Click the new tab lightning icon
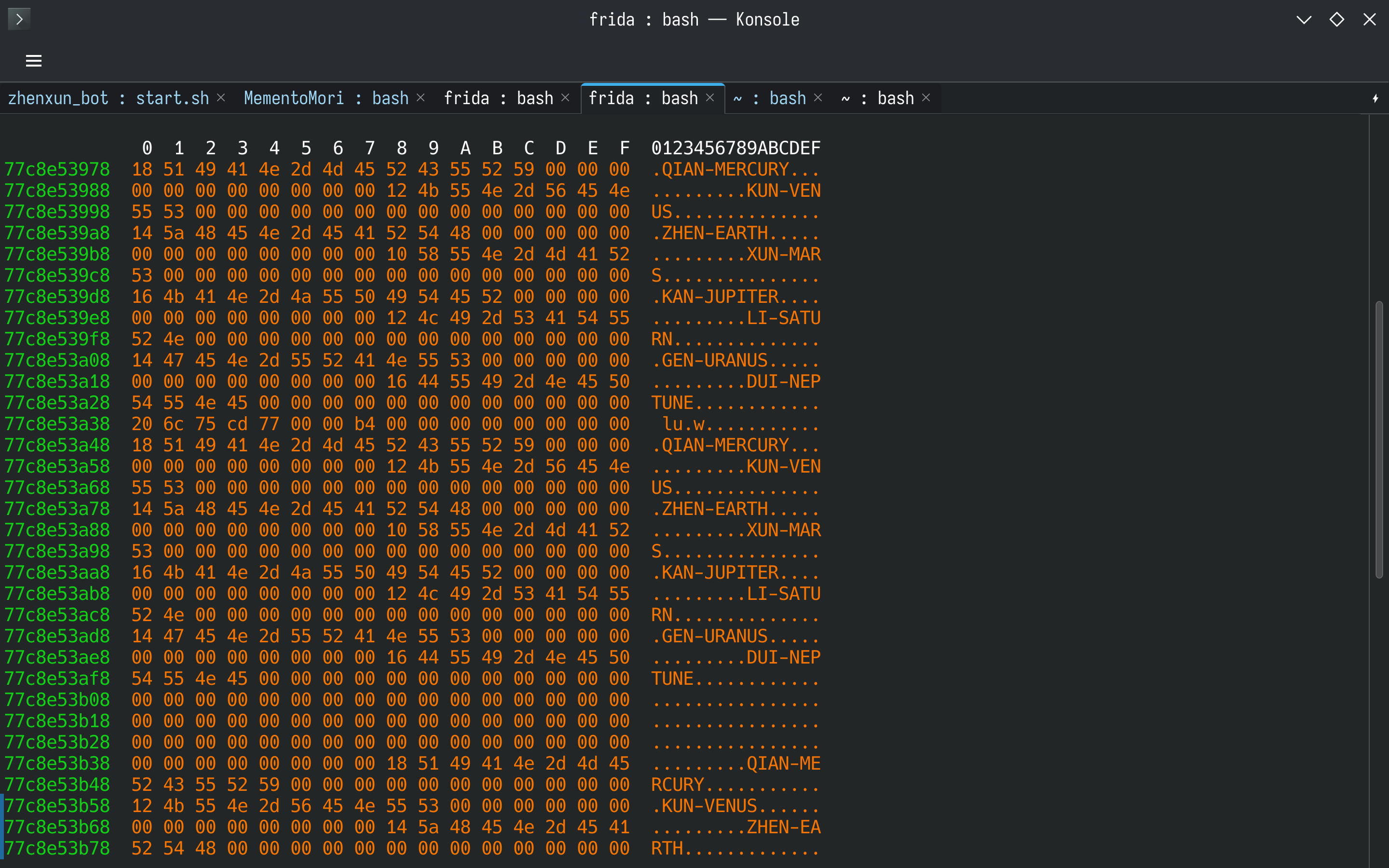This screenshot has width=1389, height=868. (1375, 98)
